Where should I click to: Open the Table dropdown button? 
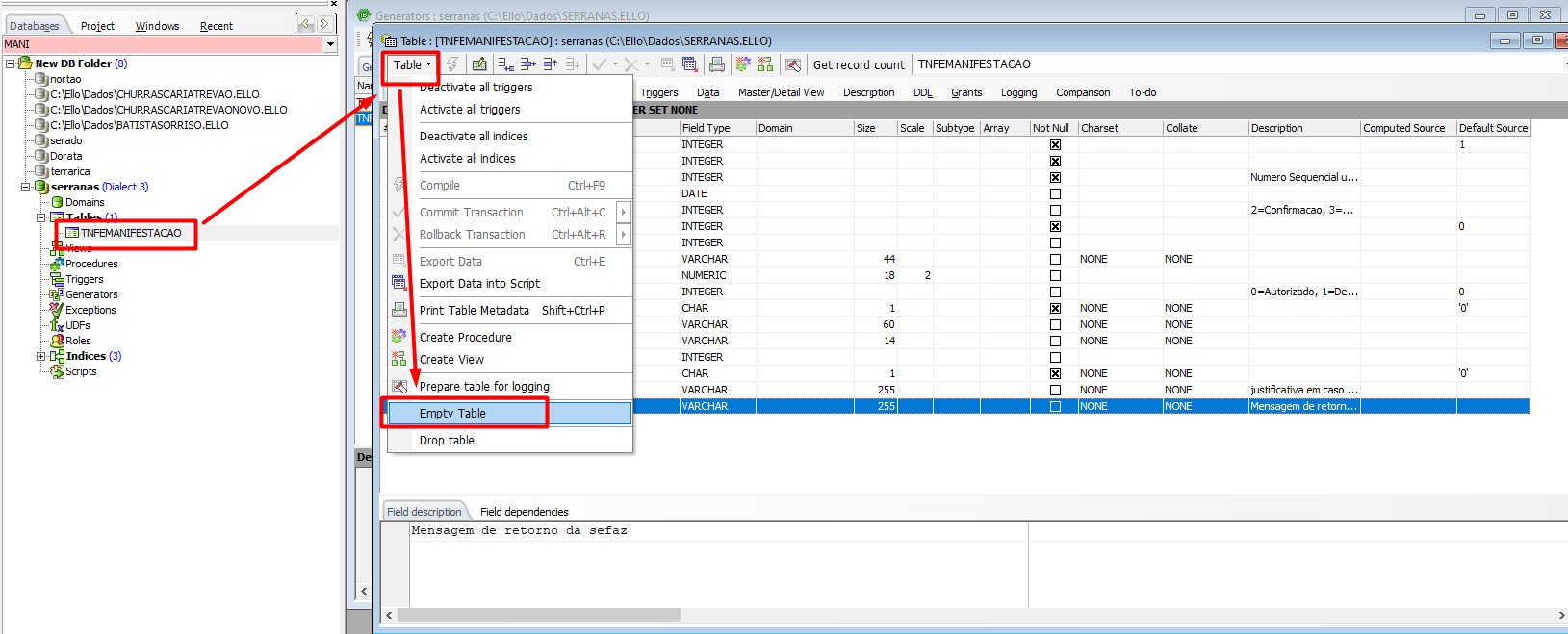coord(411,65)
